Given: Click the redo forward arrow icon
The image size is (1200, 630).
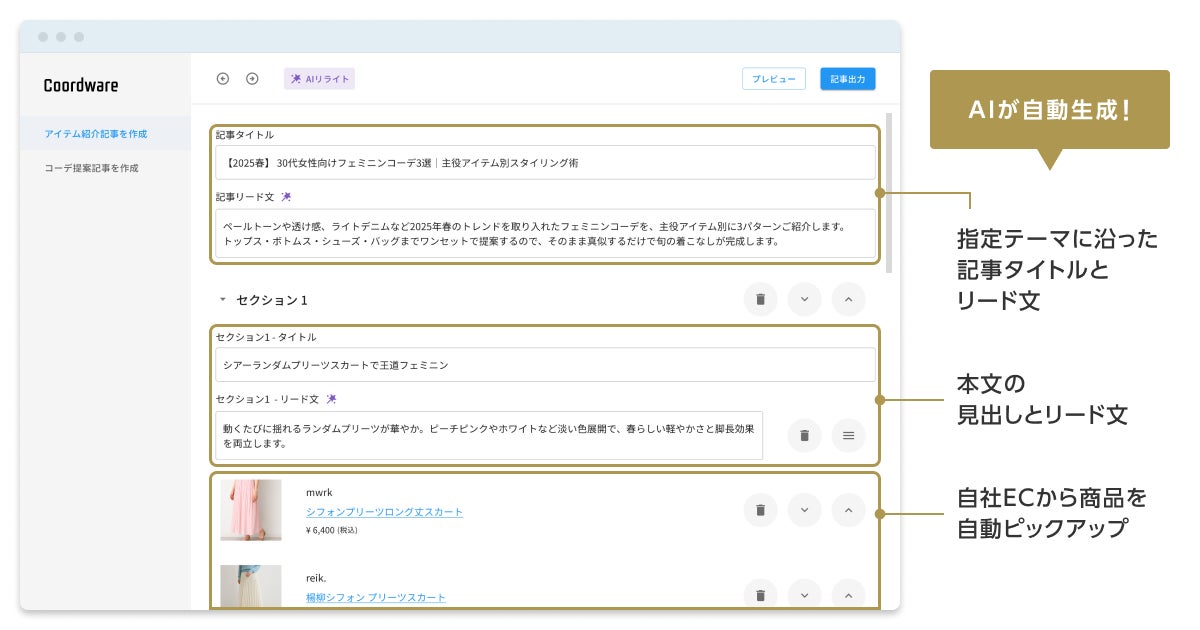Looking at the screenshot, I should pos(252,79).
